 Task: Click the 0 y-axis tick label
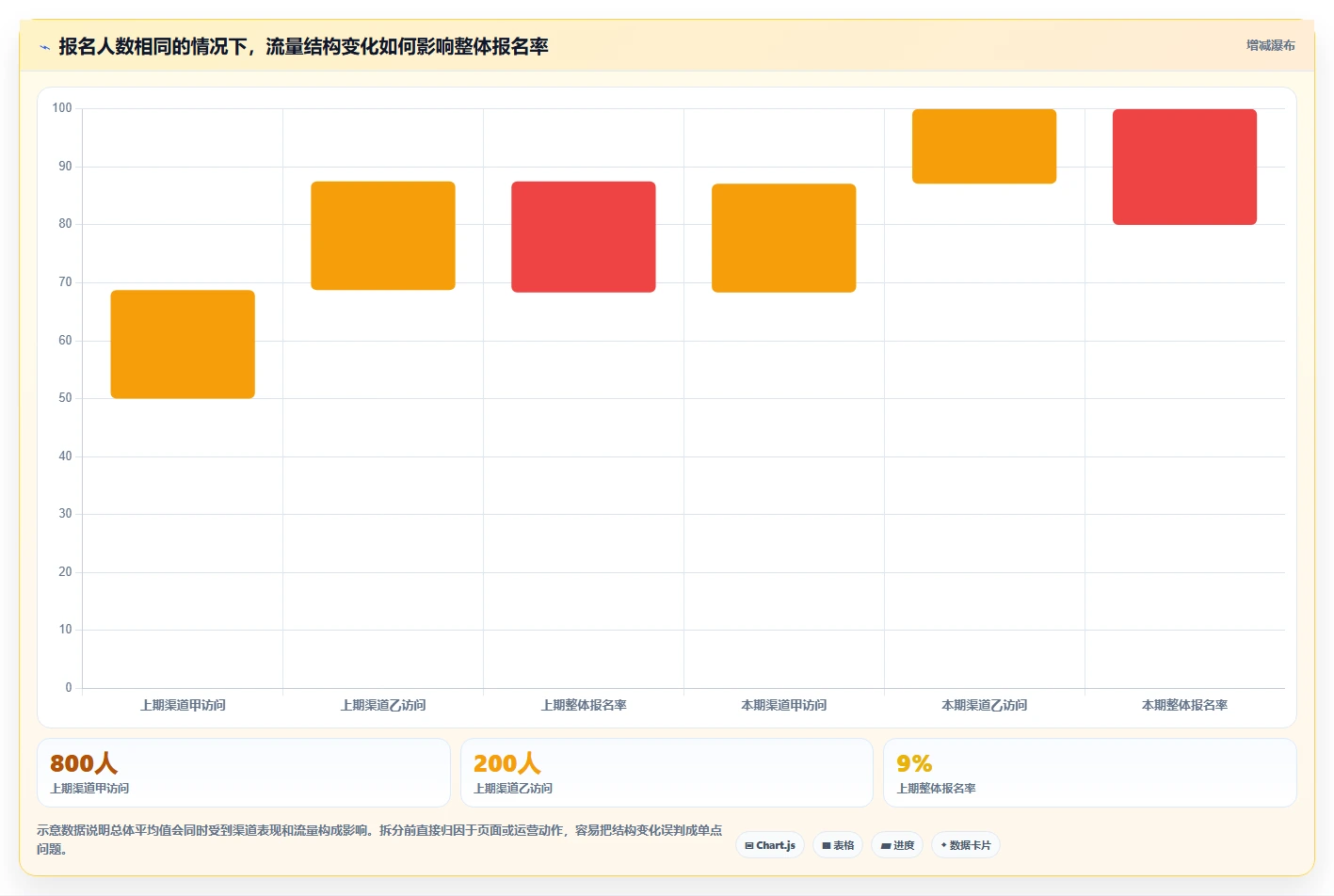(x=69, y=688)
